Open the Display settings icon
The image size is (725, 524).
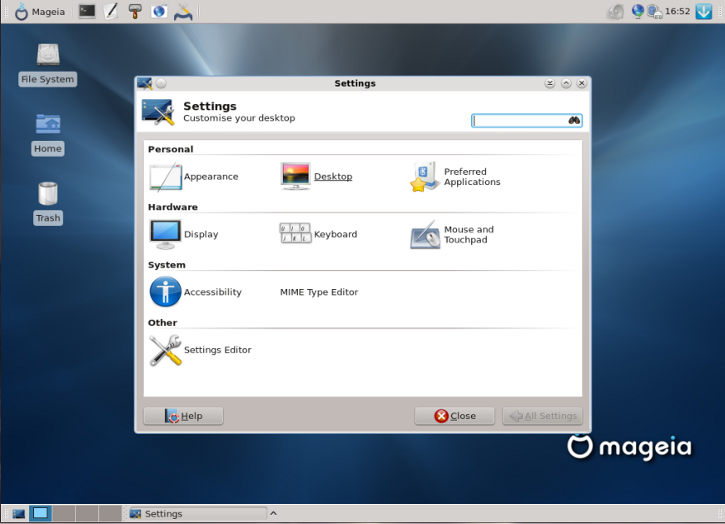coord(165,234)
